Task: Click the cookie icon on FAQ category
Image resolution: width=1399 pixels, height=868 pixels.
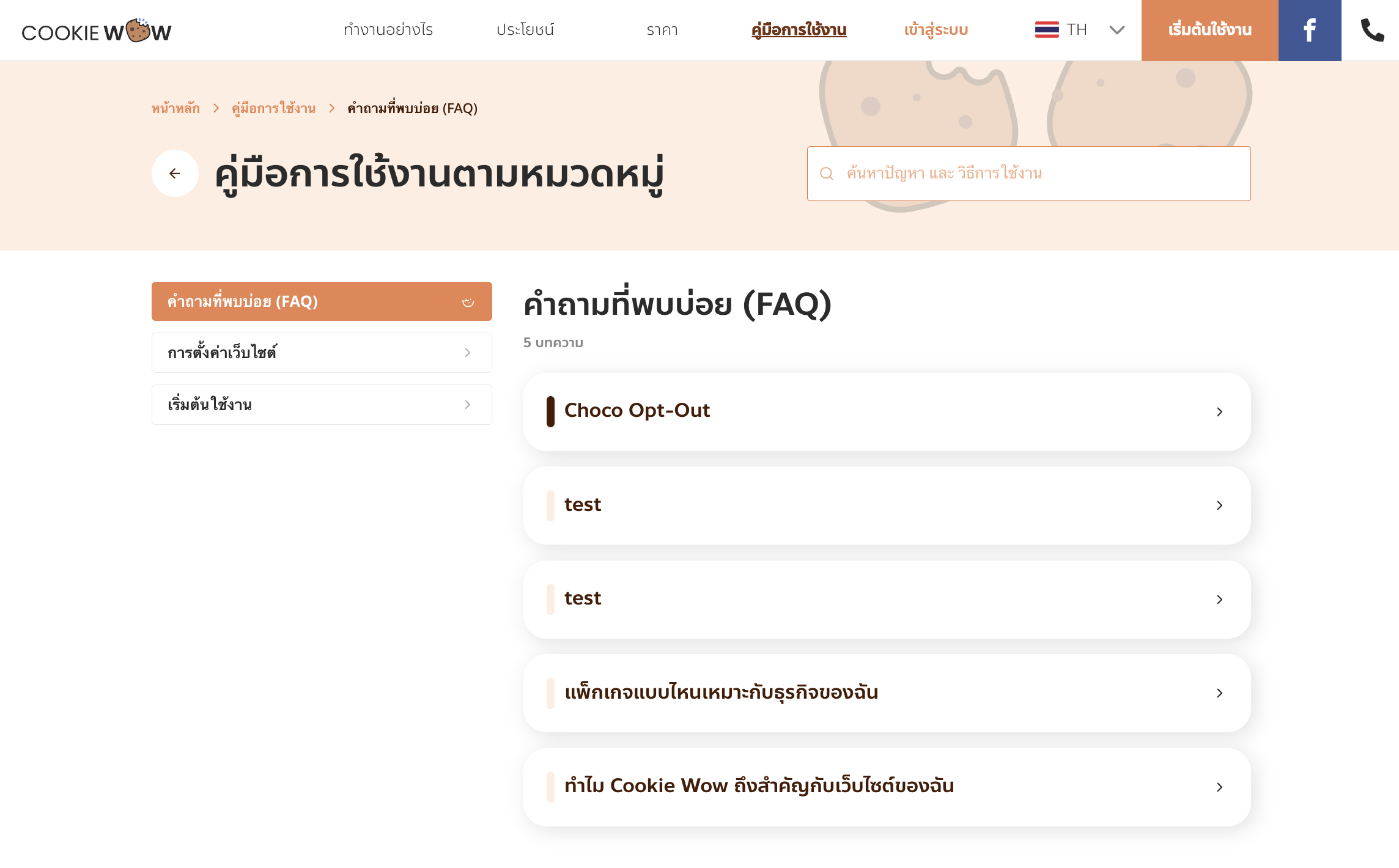Action: [x=468, y=302]
